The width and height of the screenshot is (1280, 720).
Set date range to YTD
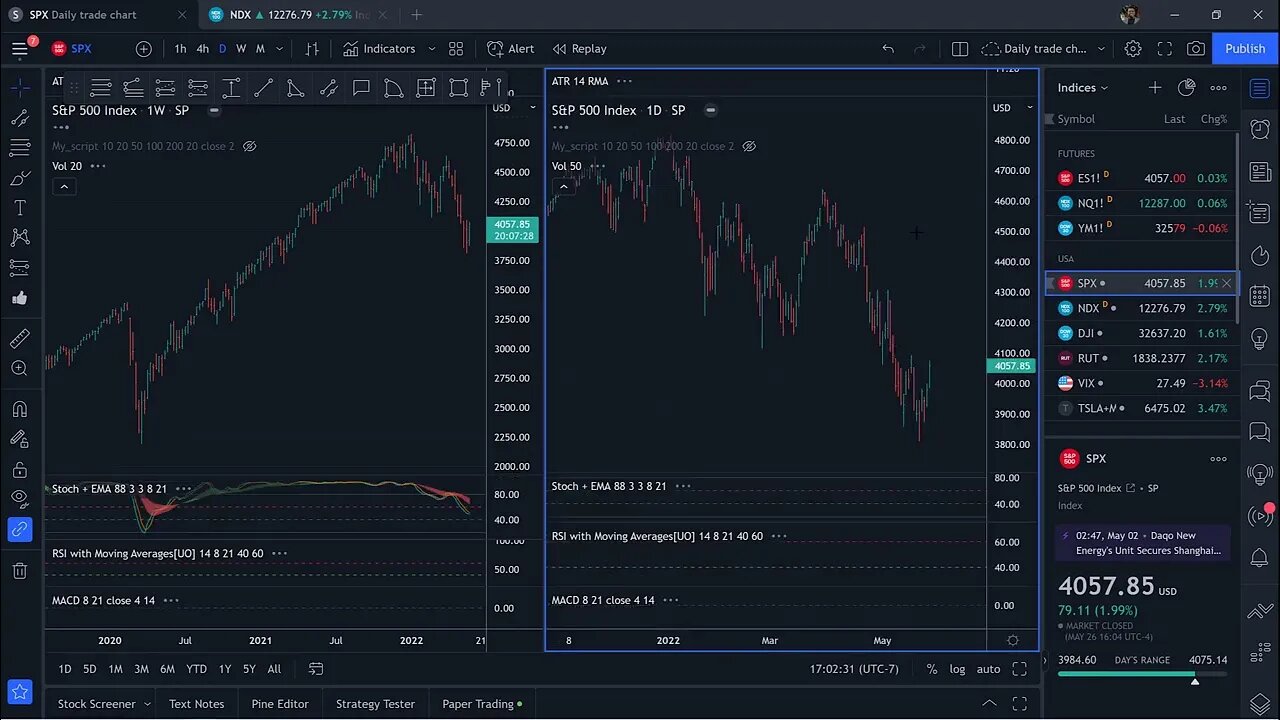196,669
